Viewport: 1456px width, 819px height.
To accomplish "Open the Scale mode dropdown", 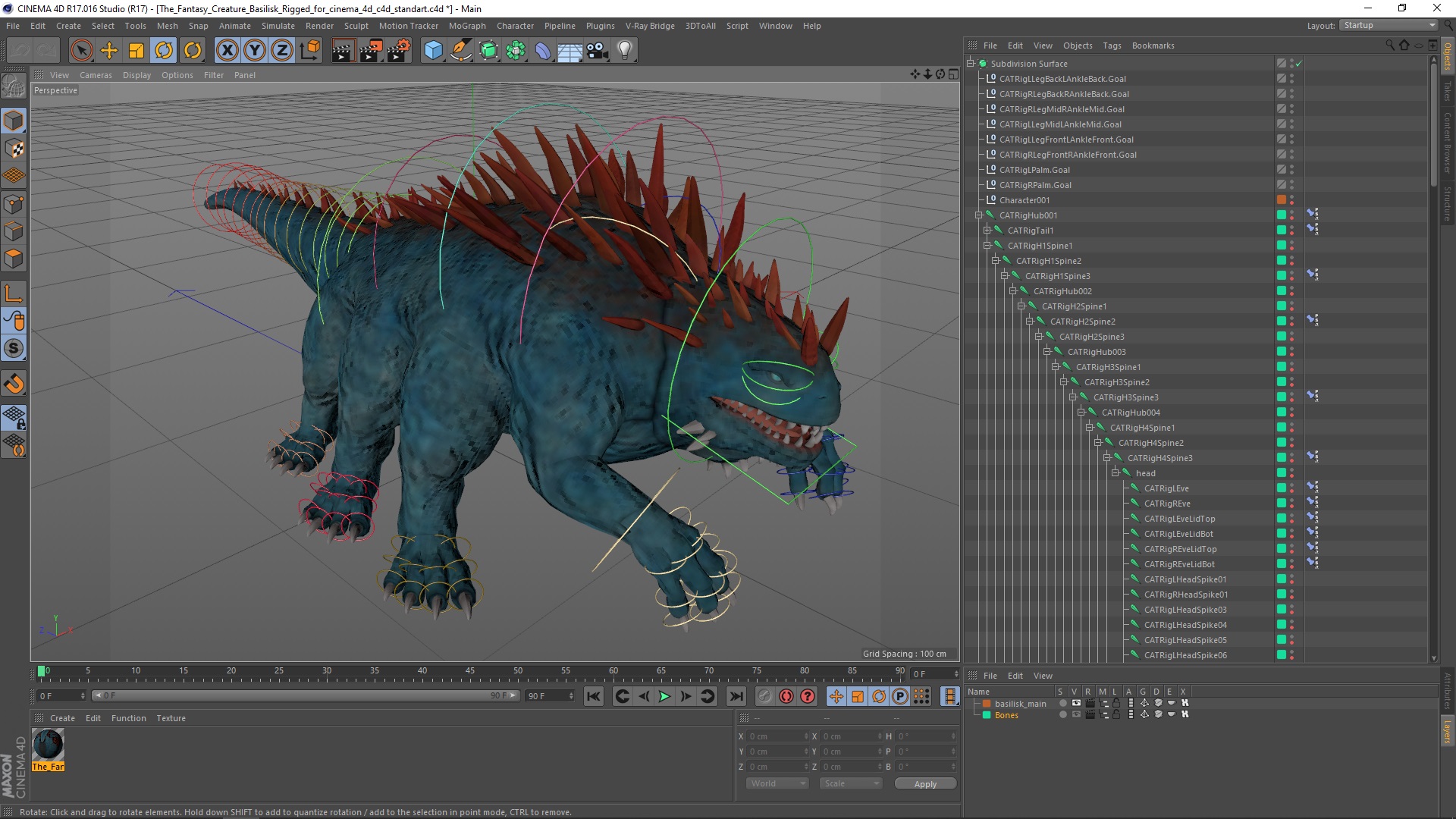I will point(850,783).
